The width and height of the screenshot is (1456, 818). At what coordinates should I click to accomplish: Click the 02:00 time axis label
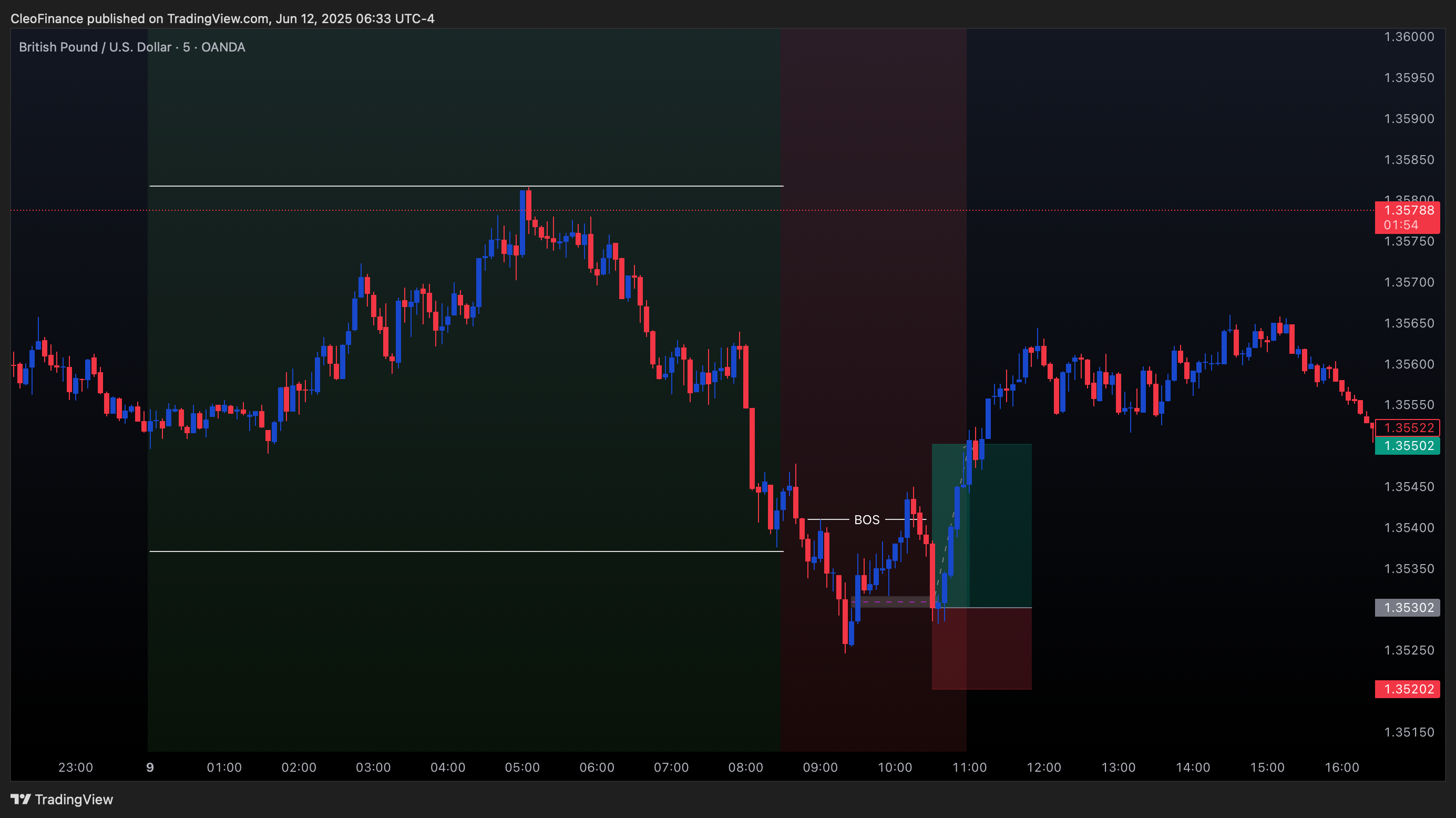point(299,767)
